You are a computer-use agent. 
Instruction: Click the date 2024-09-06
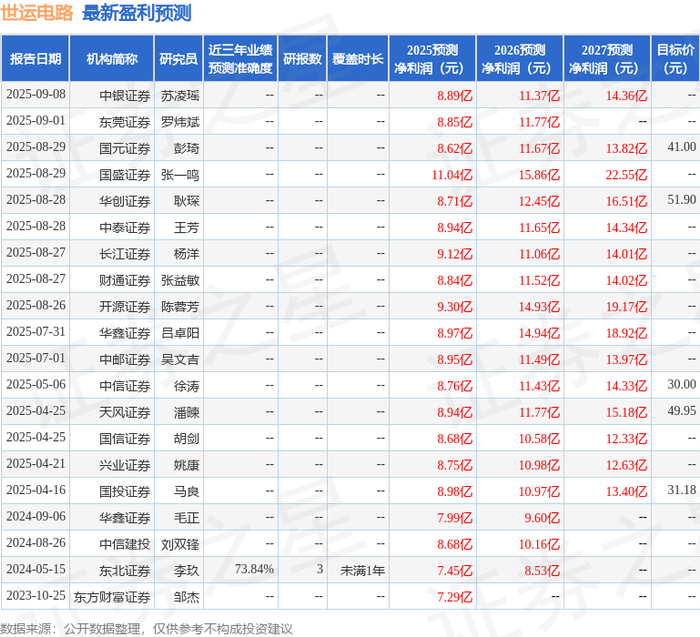coord(36,516)
